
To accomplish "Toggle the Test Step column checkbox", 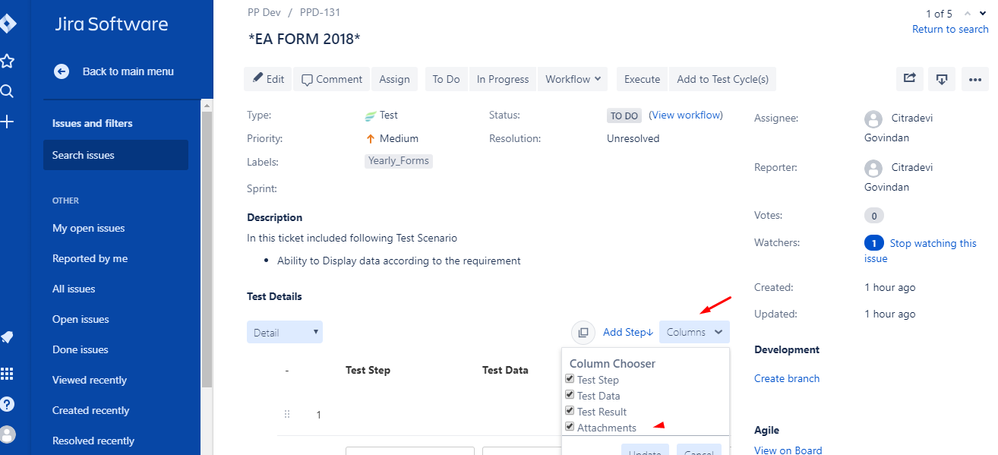I will coord(570,379).
